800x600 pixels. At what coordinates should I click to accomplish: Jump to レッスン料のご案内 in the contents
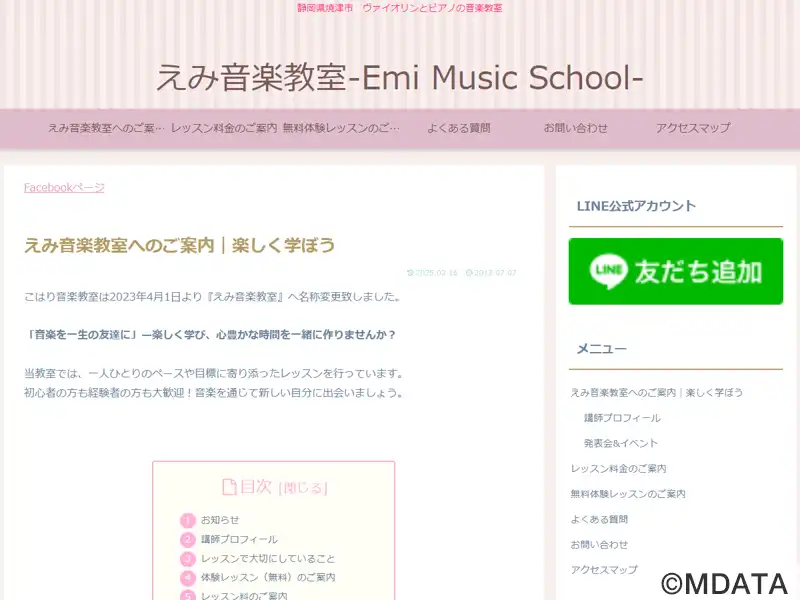pyautogui.click(x=244, y=595)
